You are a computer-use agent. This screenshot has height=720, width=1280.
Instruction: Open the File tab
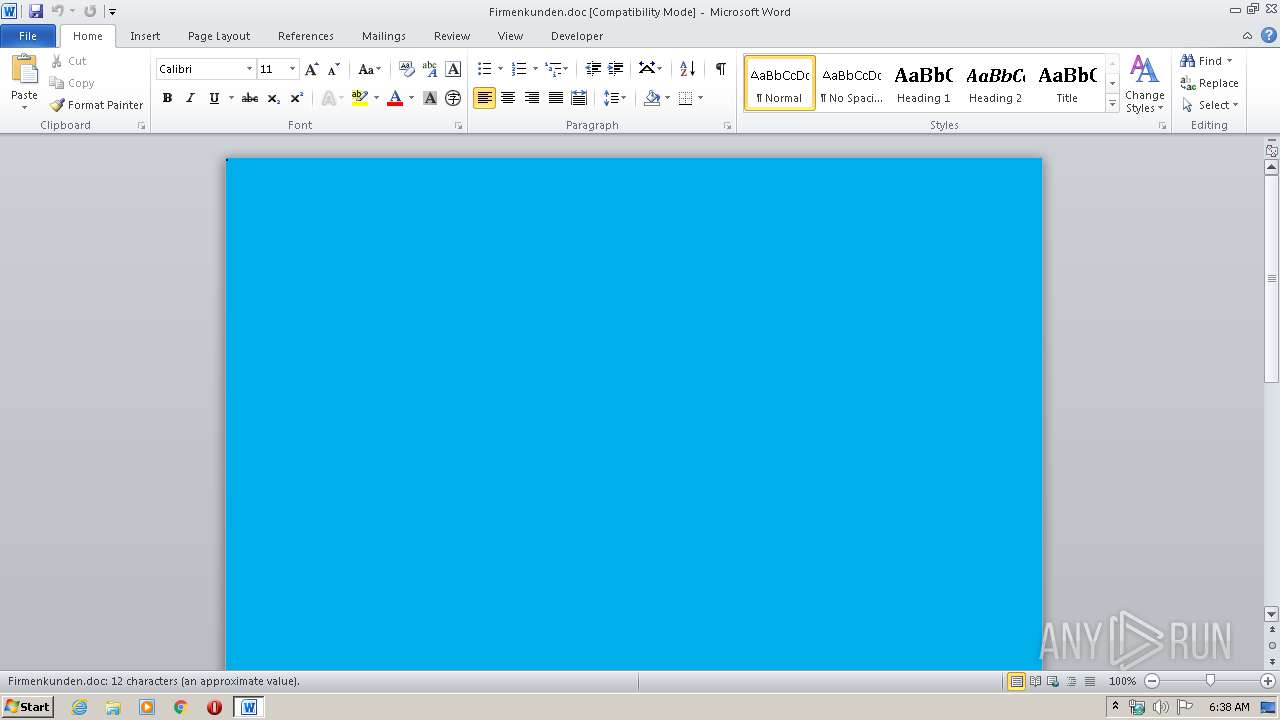[x=28, y=36]
